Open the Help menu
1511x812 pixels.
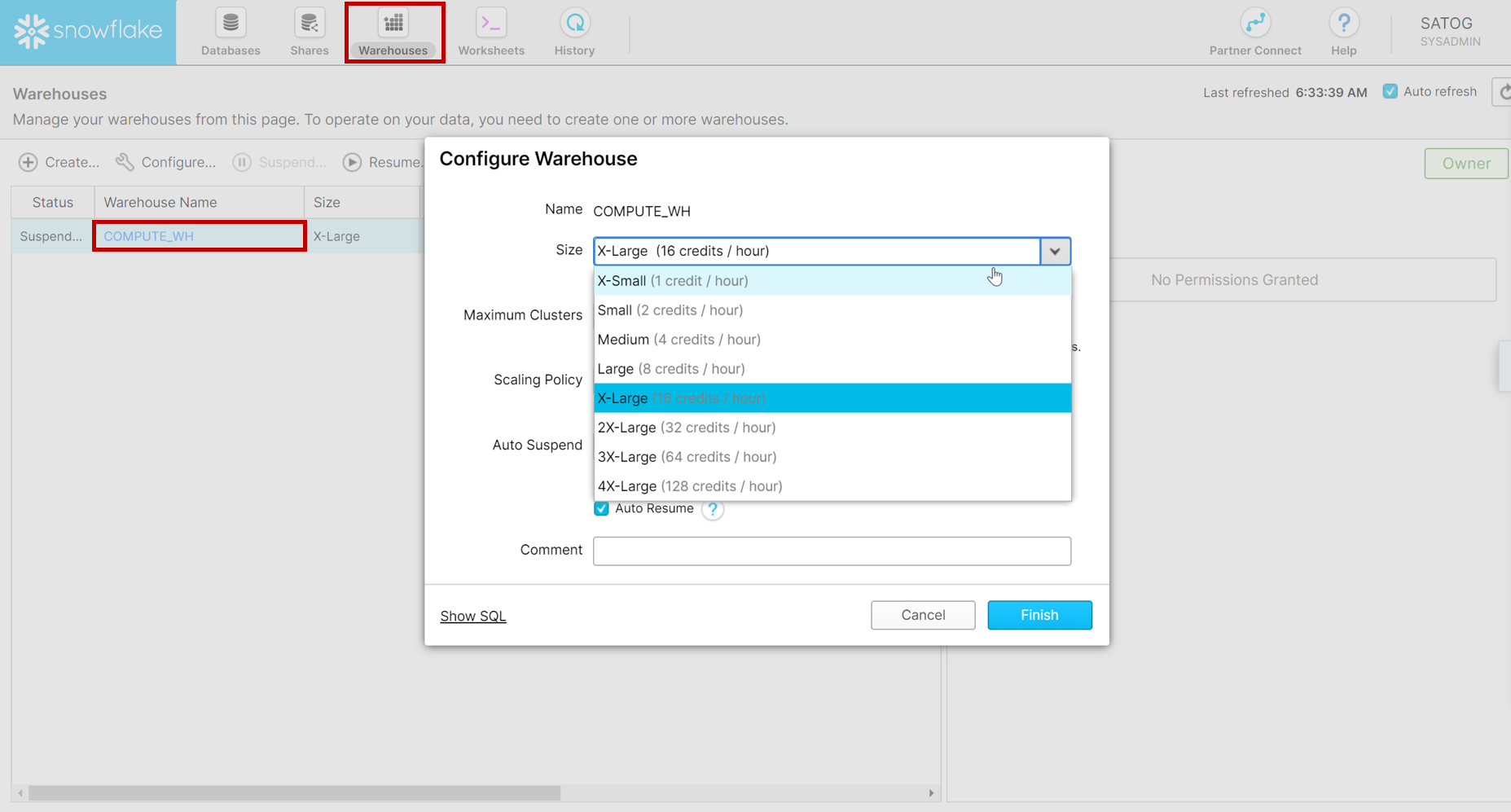tap(1344, 33)
